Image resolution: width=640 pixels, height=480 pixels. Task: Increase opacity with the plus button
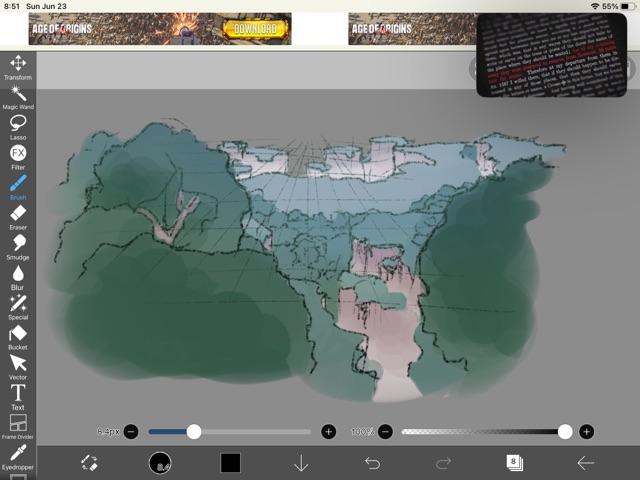point(587,431)
